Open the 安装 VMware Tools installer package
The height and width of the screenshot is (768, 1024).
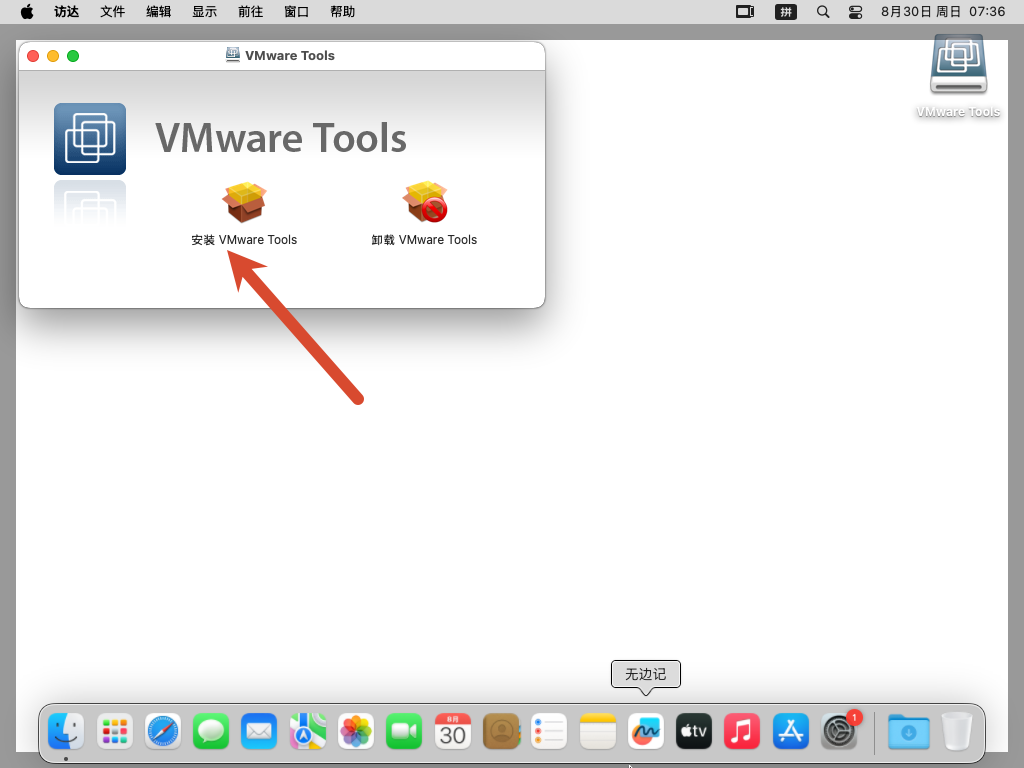click(244, 202)
